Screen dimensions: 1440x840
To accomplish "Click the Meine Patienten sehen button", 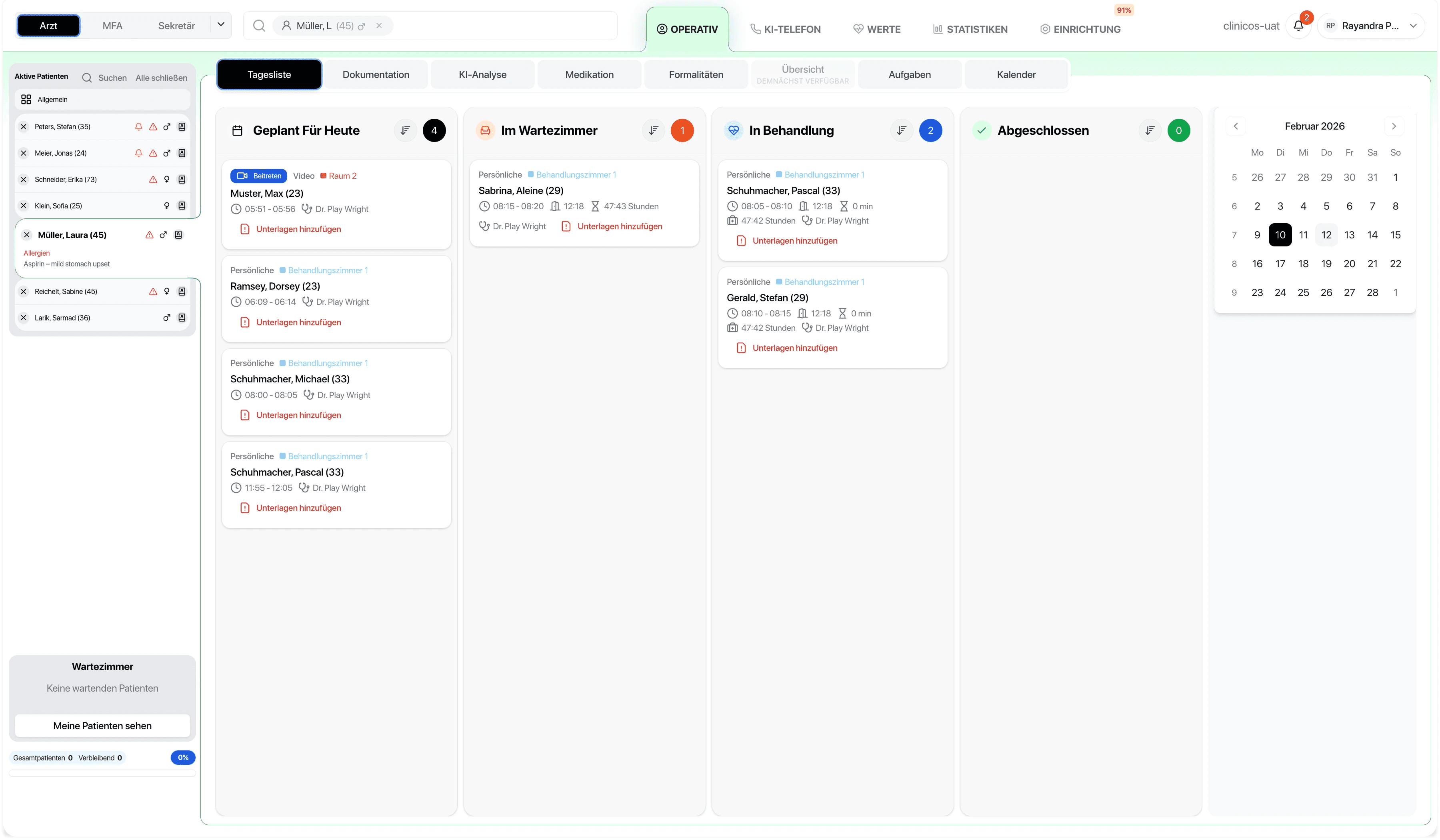I will [x=102, y=726].
